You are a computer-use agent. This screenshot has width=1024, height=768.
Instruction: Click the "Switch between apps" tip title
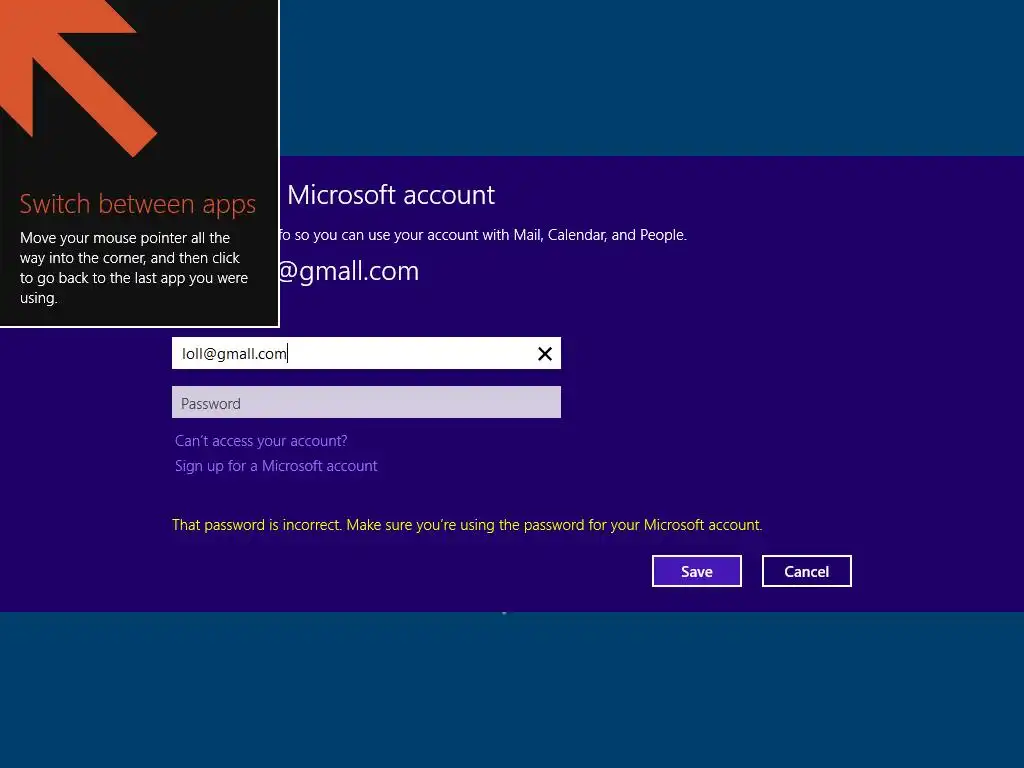(138, 204)
